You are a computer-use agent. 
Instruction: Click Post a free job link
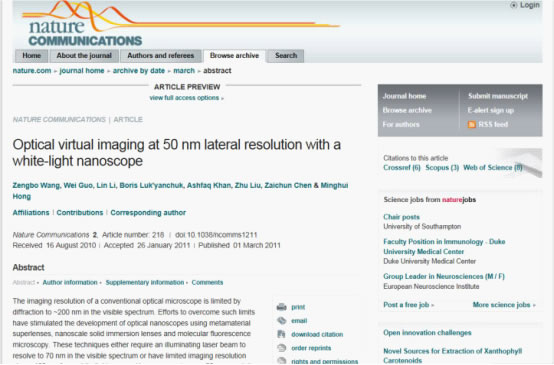coord(408,305)
